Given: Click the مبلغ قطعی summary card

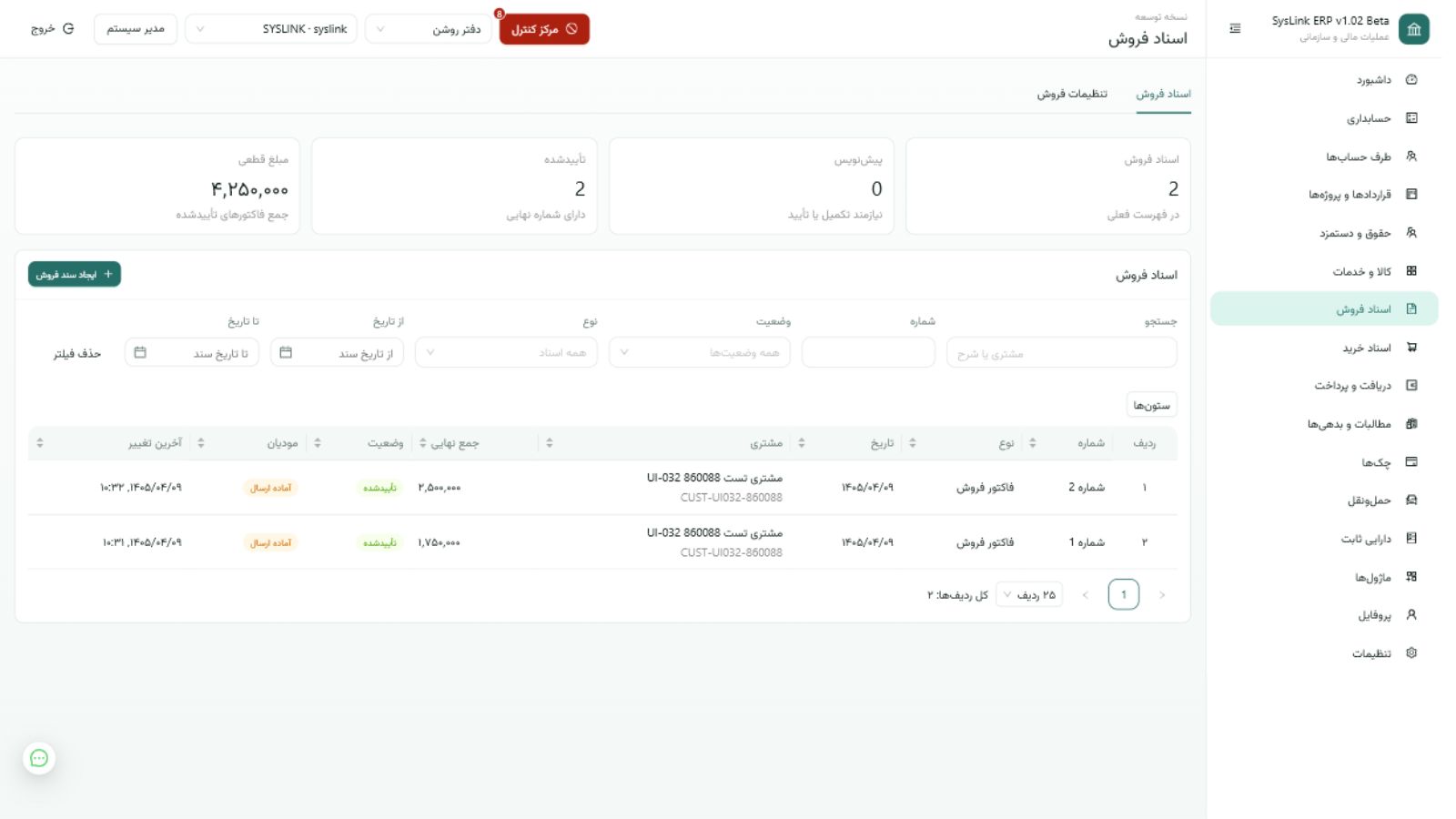Looking at the screenshot, I should tap(157, 186).
